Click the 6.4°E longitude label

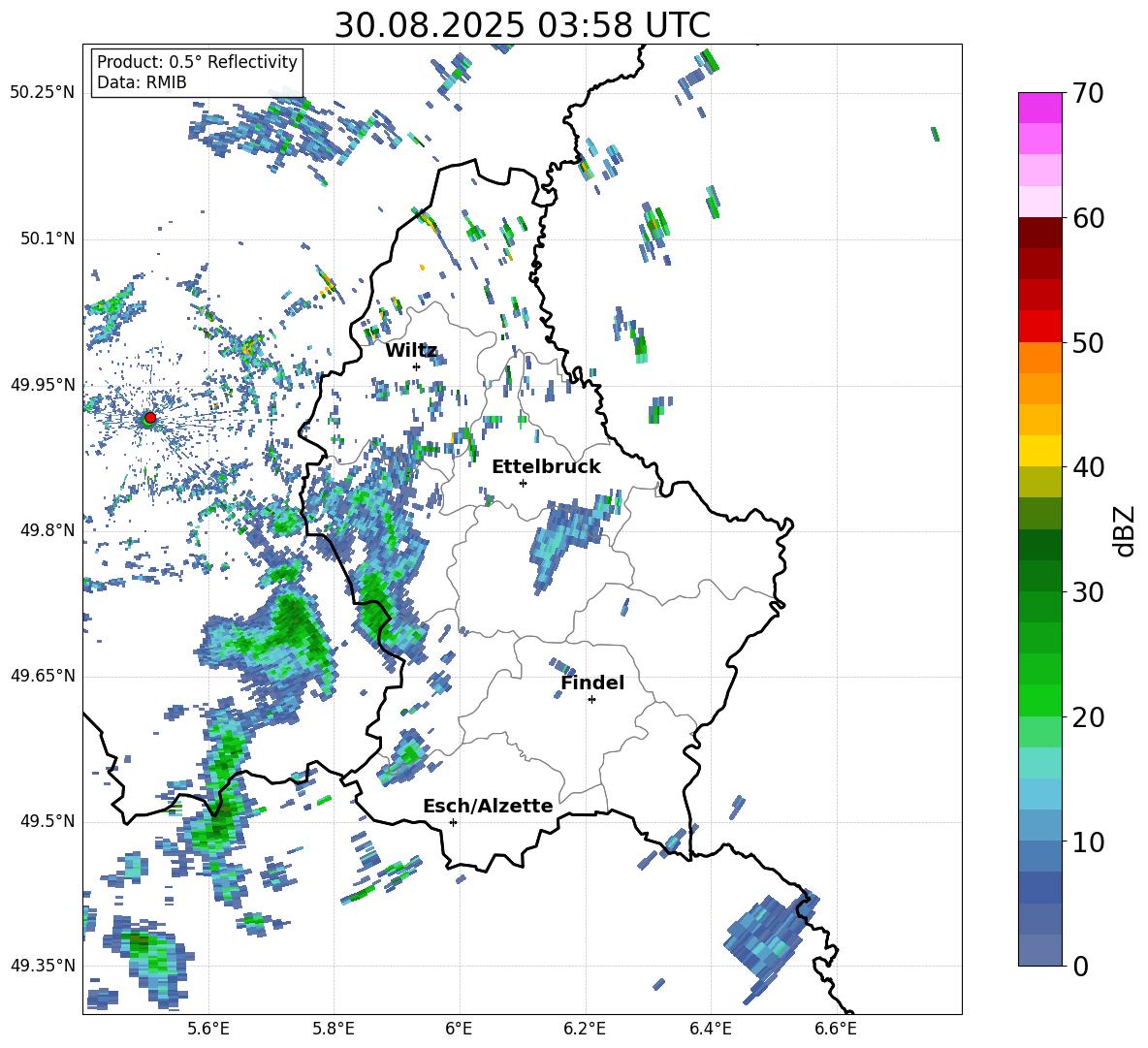coord(710,1029)
